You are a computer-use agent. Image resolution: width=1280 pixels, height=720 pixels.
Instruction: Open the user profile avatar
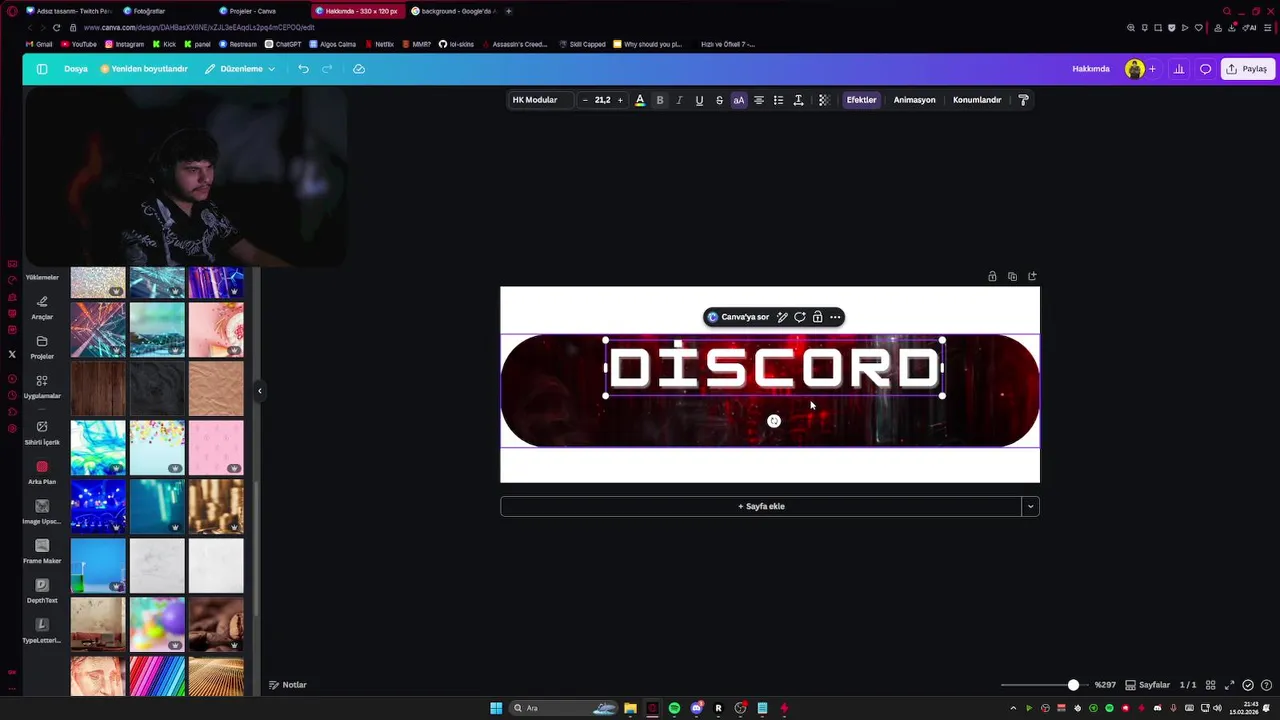click(x=1134, y=69)
